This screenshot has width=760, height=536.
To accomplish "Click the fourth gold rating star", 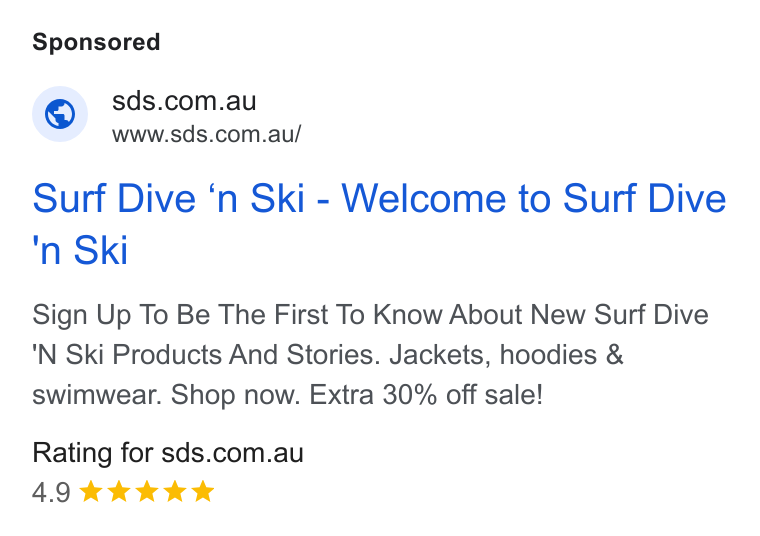I will 175,491.
